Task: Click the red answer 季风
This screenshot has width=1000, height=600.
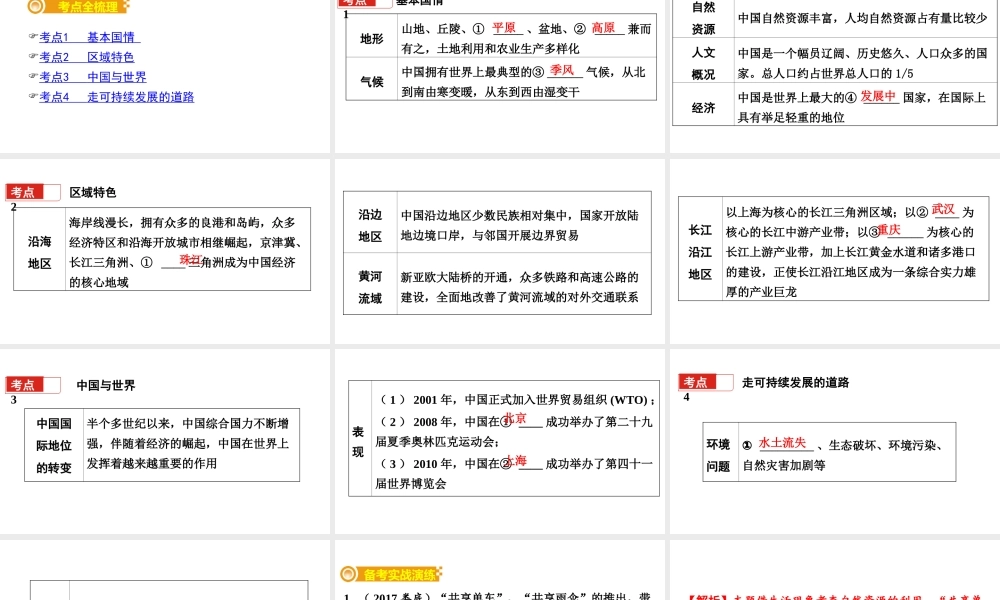Action: [562, 70]
